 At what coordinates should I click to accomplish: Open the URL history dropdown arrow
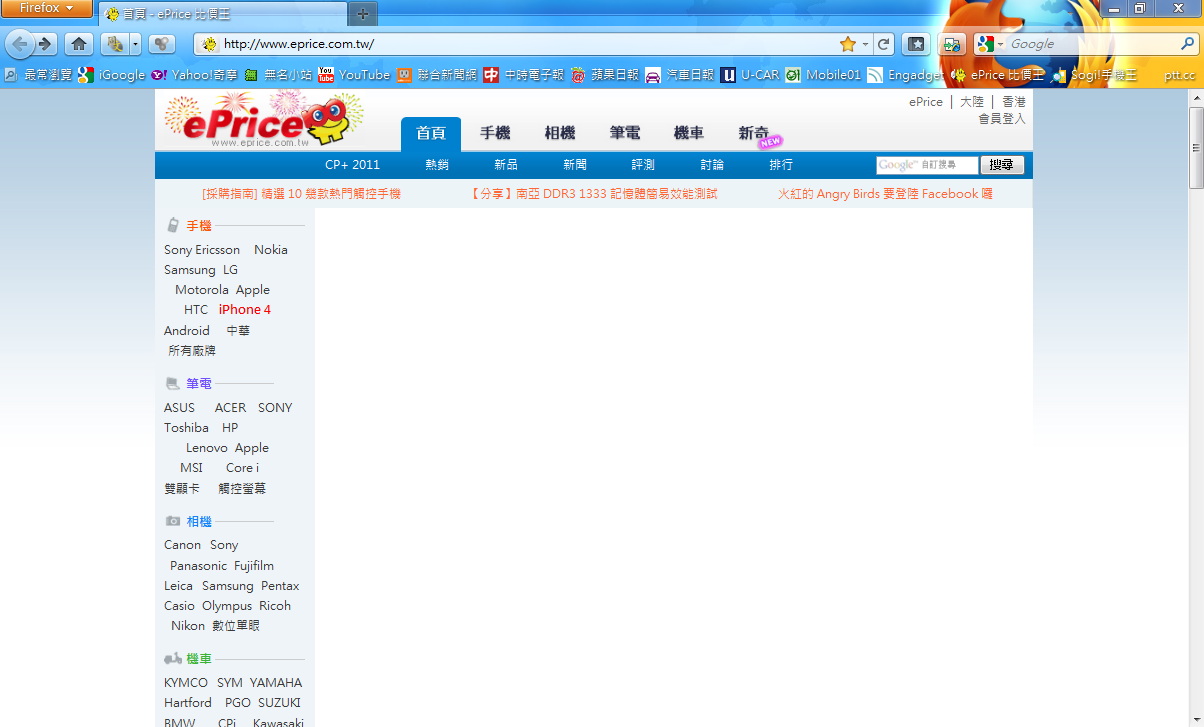(x=866, y=44)
